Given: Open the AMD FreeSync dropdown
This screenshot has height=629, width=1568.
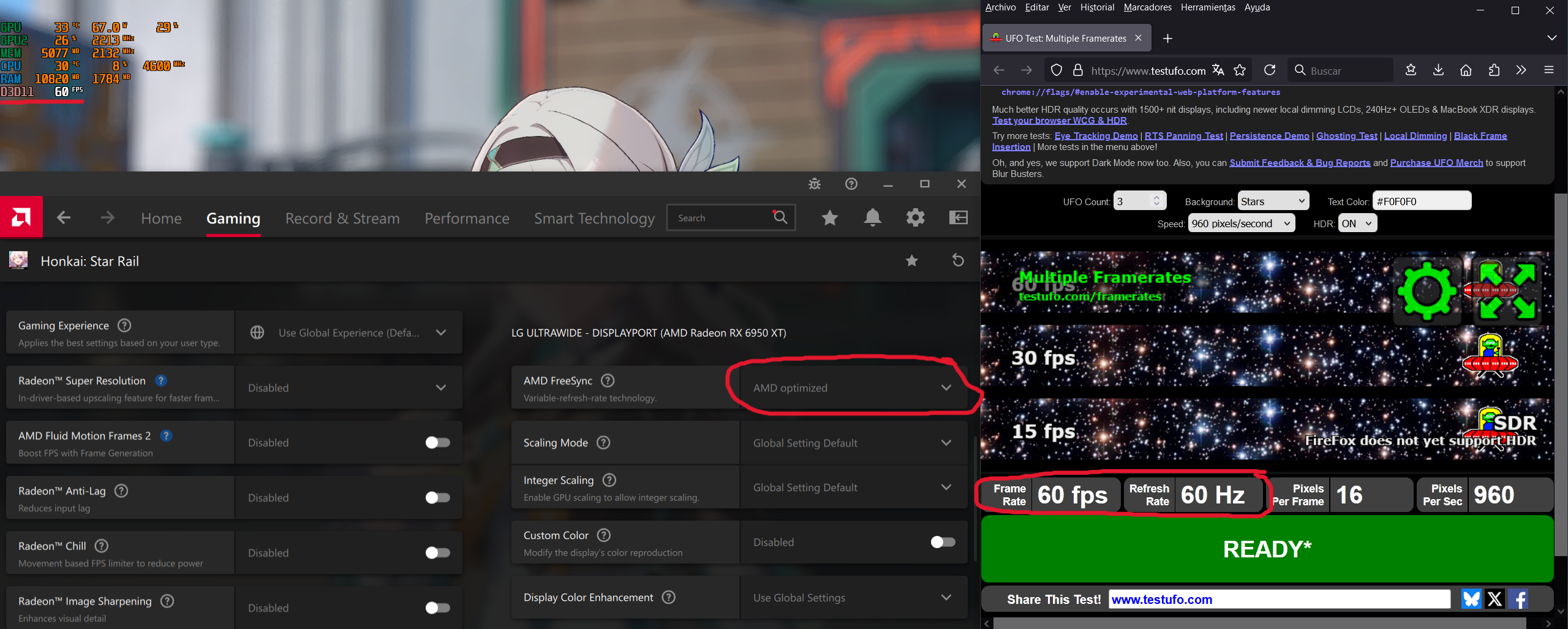Looking at the screenshot, I should coord(852,388).
